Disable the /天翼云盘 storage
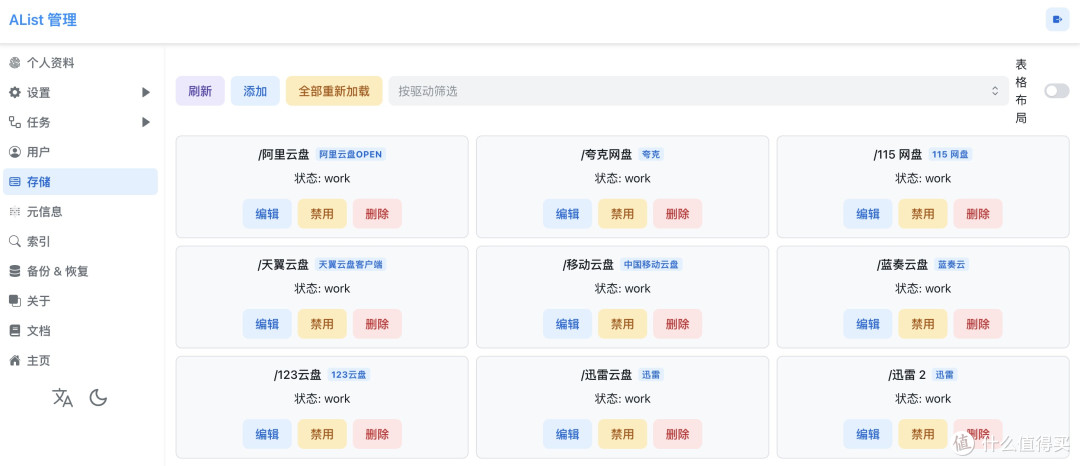Viewport: 1080px width, 466px height. click(x=322, y=324)
